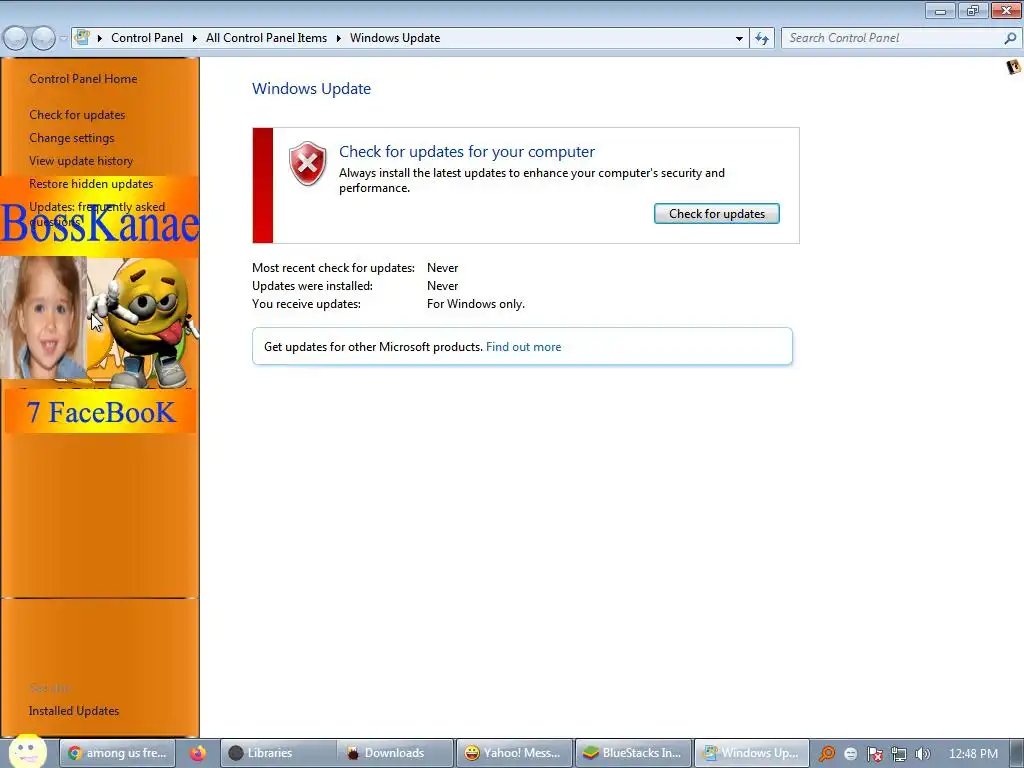Click the search magnifier icon

point(1010,38)
